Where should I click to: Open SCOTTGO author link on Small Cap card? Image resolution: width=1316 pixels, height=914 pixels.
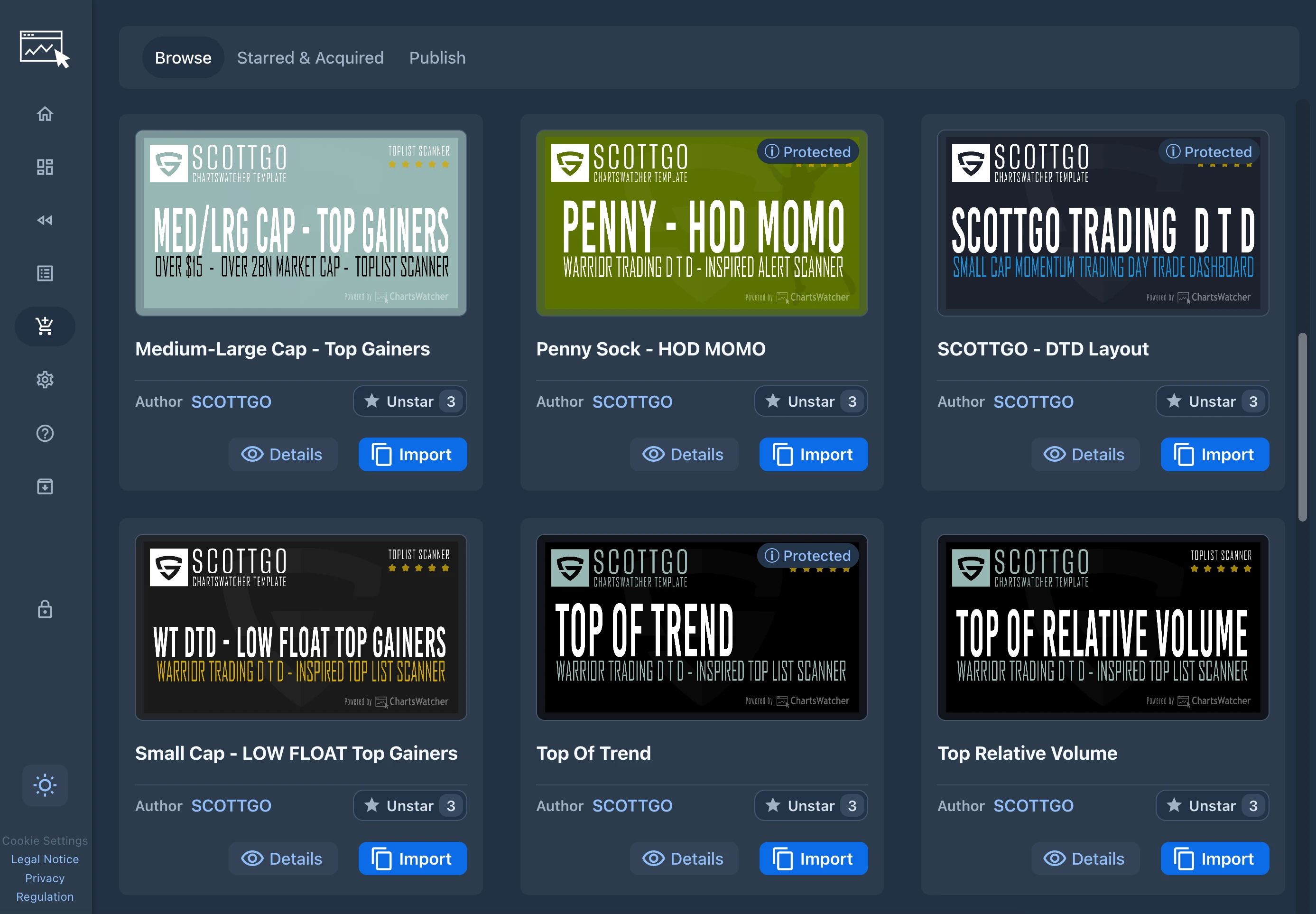coord(231,806)
